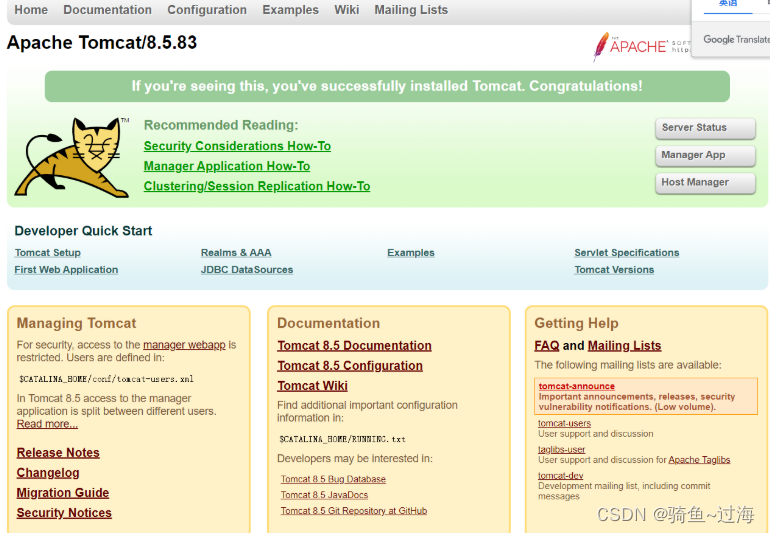The height and width of the screenshot is (533, 770).
Task: Open the Tomcat Setup link
Action: [x=48, y=252]
